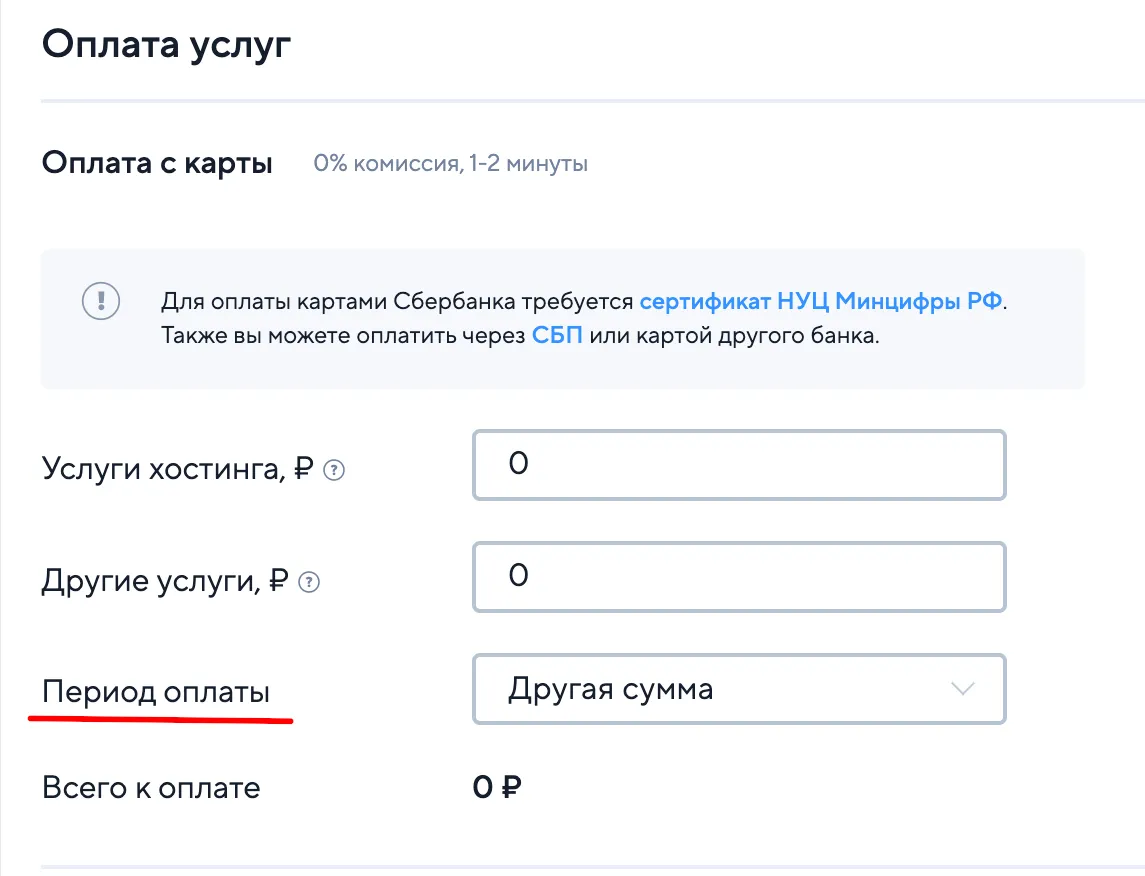Click the "Всего к оплате" label
Image resolution: width=1145 pixels, height=876 pixels.
pyautogui.click(x=151, y=788)
